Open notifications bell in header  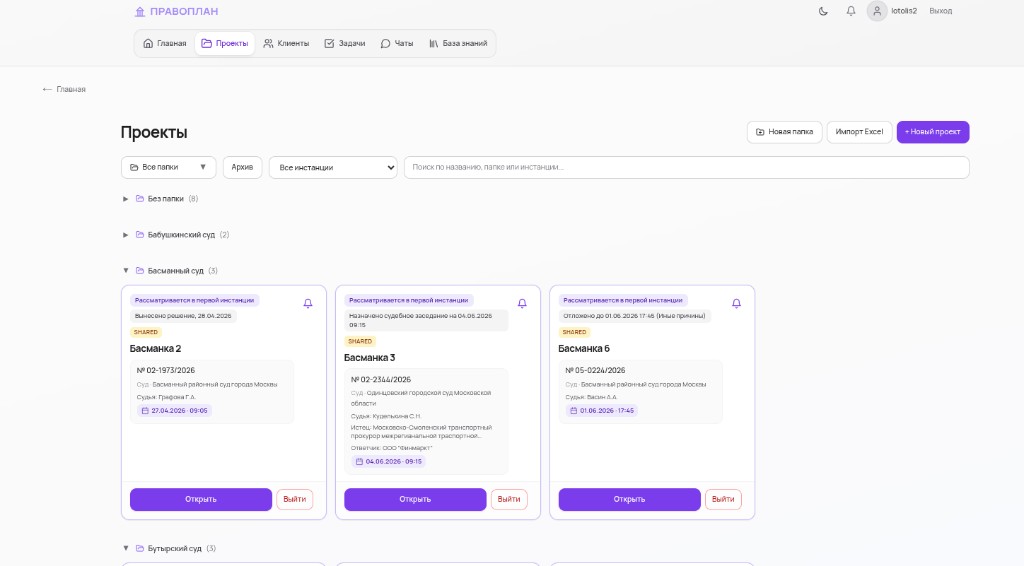(x=851, y=11)
